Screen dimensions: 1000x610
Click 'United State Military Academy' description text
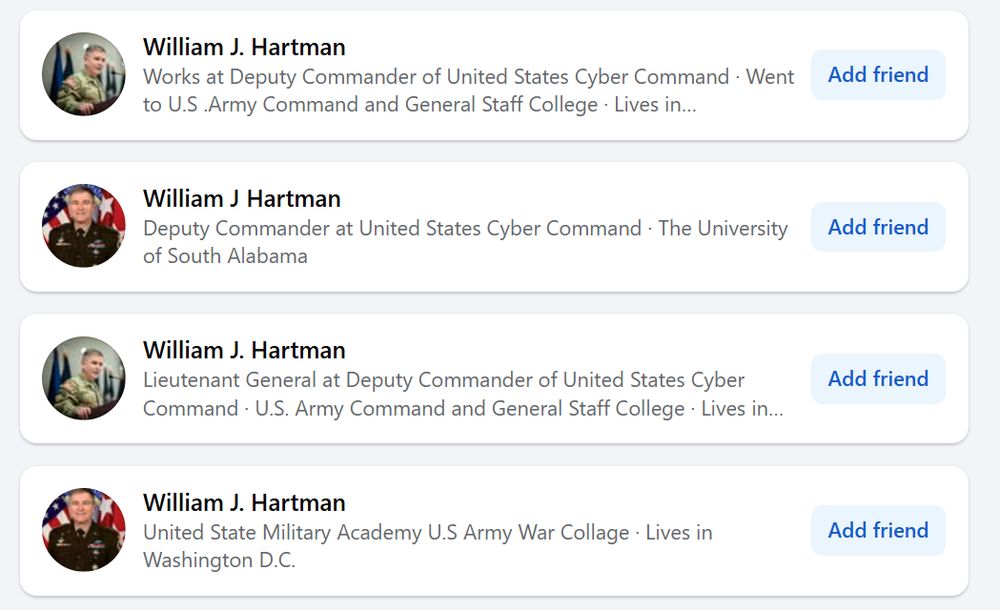[282, 533]
